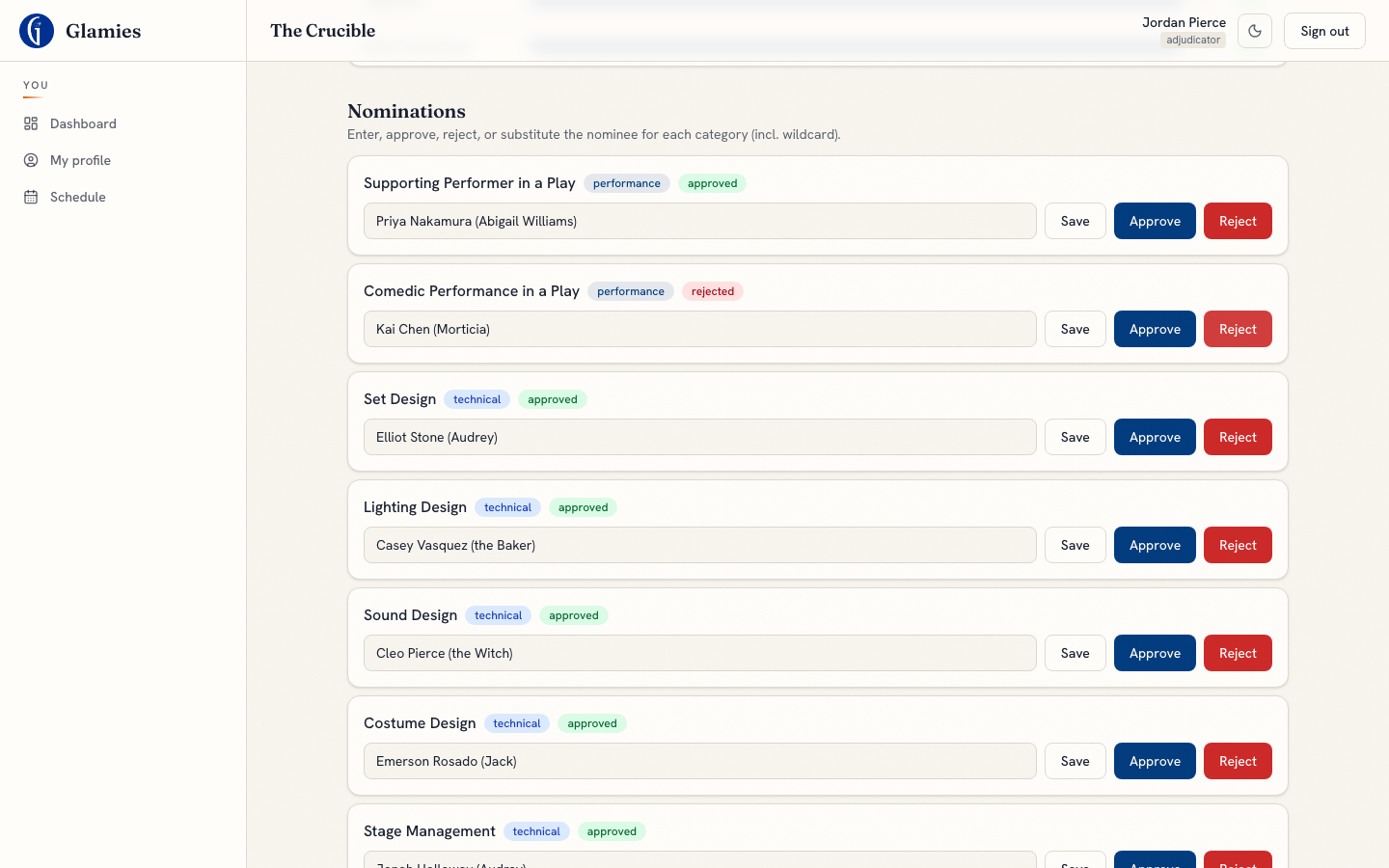This screenshot has width=1389, height=868.
Task: Click technical tag on Sound Design
Action: pyautogui.click(x=498, y=615)
